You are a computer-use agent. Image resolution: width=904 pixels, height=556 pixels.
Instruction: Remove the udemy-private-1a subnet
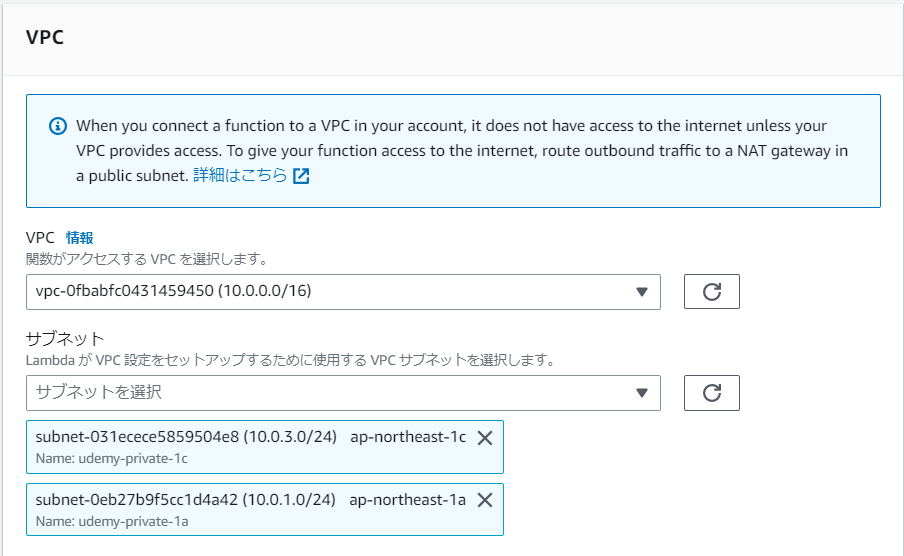[x=485, y=500]
